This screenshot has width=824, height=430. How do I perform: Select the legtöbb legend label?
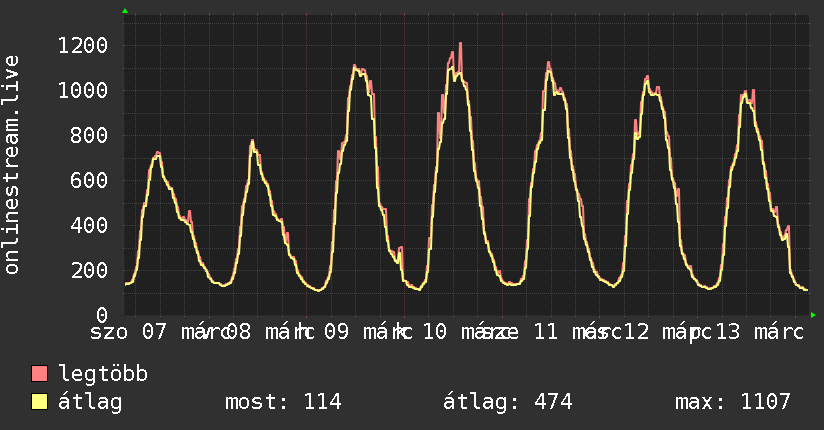click(x=103, y=374)
